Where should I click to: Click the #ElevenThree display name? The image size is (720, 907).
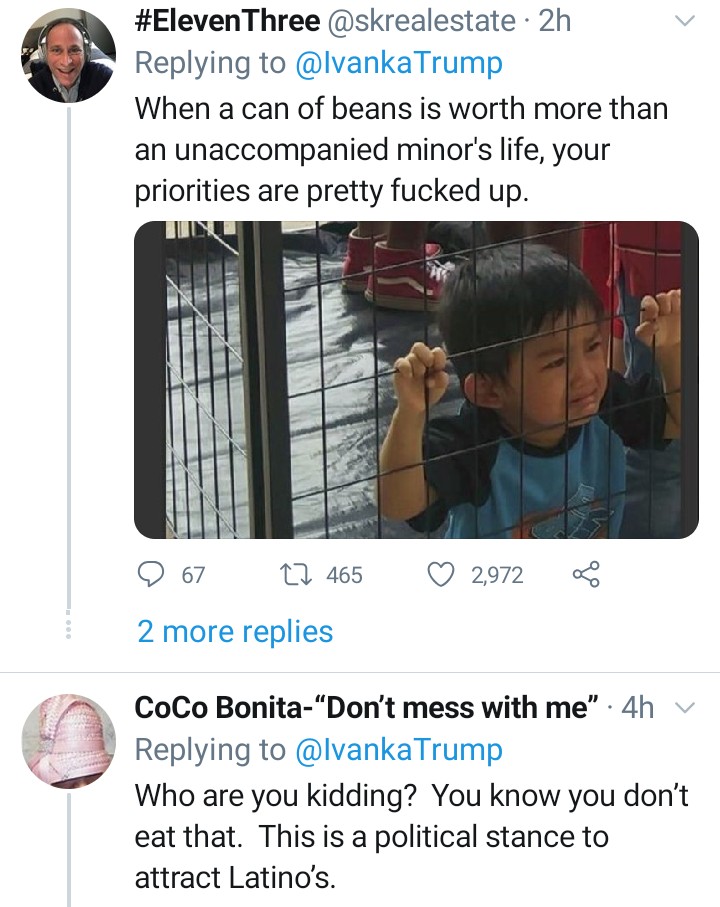point(226,21)
